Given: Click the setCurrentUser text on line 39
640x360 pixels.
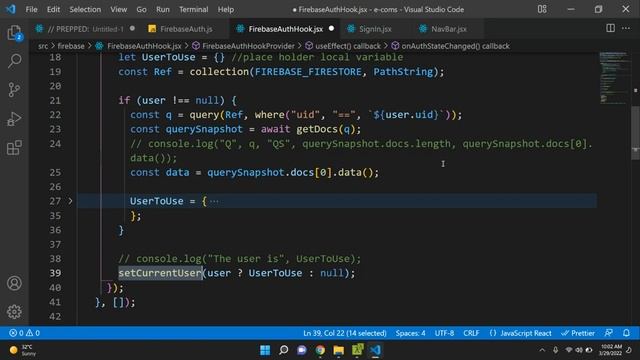Looking at the screenshot, I should (160, 273).
